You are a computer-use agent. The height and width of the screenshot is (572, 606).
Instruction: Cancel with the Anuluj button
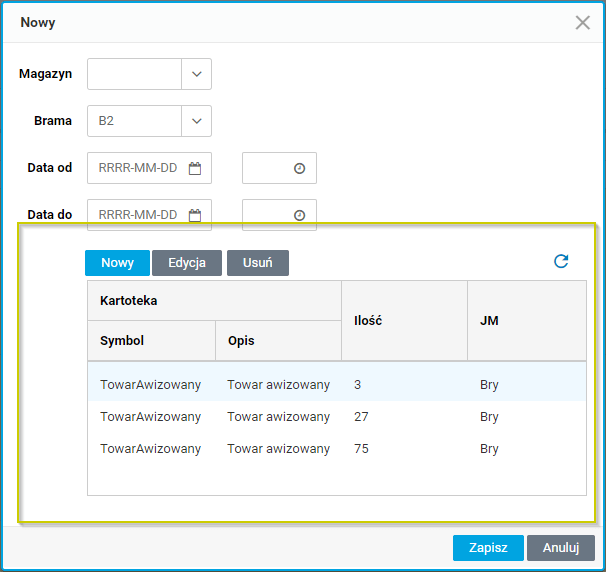(x=561, y=548)
